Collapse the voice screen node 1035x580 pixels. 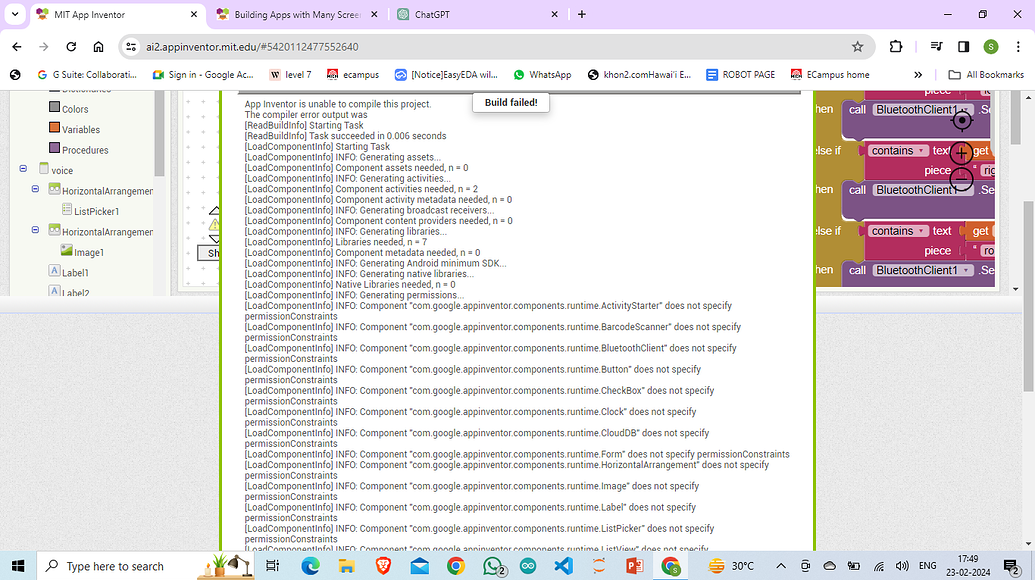[x=23, y=169]
